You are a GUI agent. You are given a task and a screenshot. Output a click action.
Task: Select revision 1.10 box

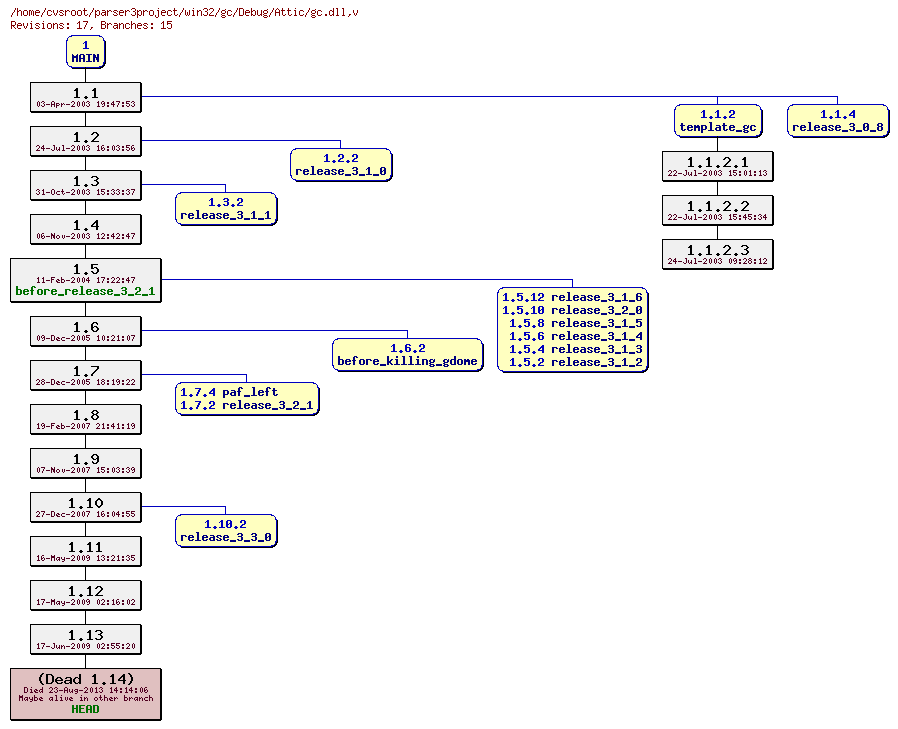[x=85, y=508]
